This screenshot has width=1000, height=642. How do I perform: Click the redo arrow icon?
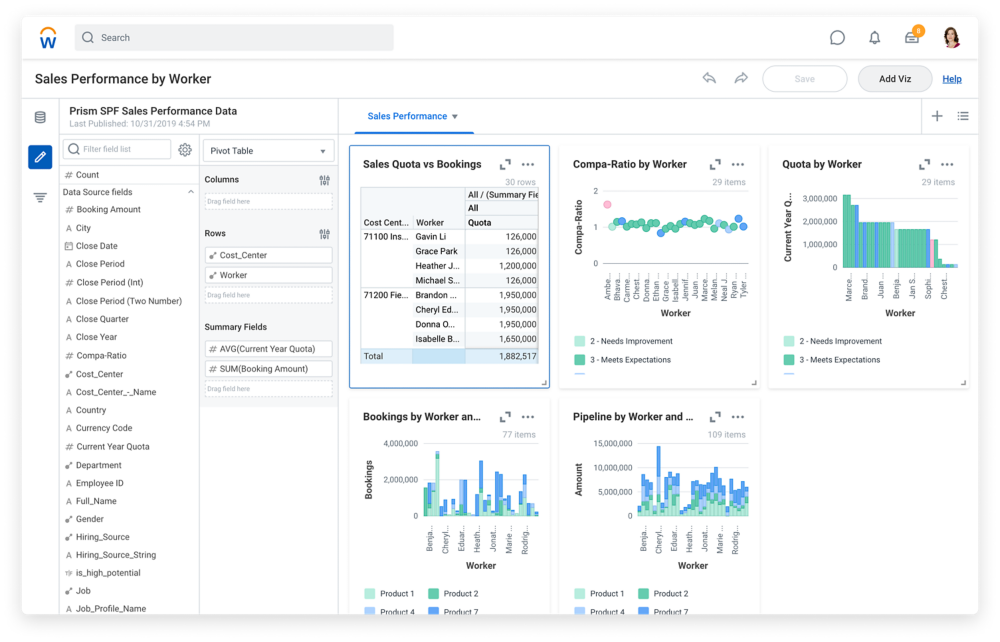pyautogui.click(x=741, y=78)
